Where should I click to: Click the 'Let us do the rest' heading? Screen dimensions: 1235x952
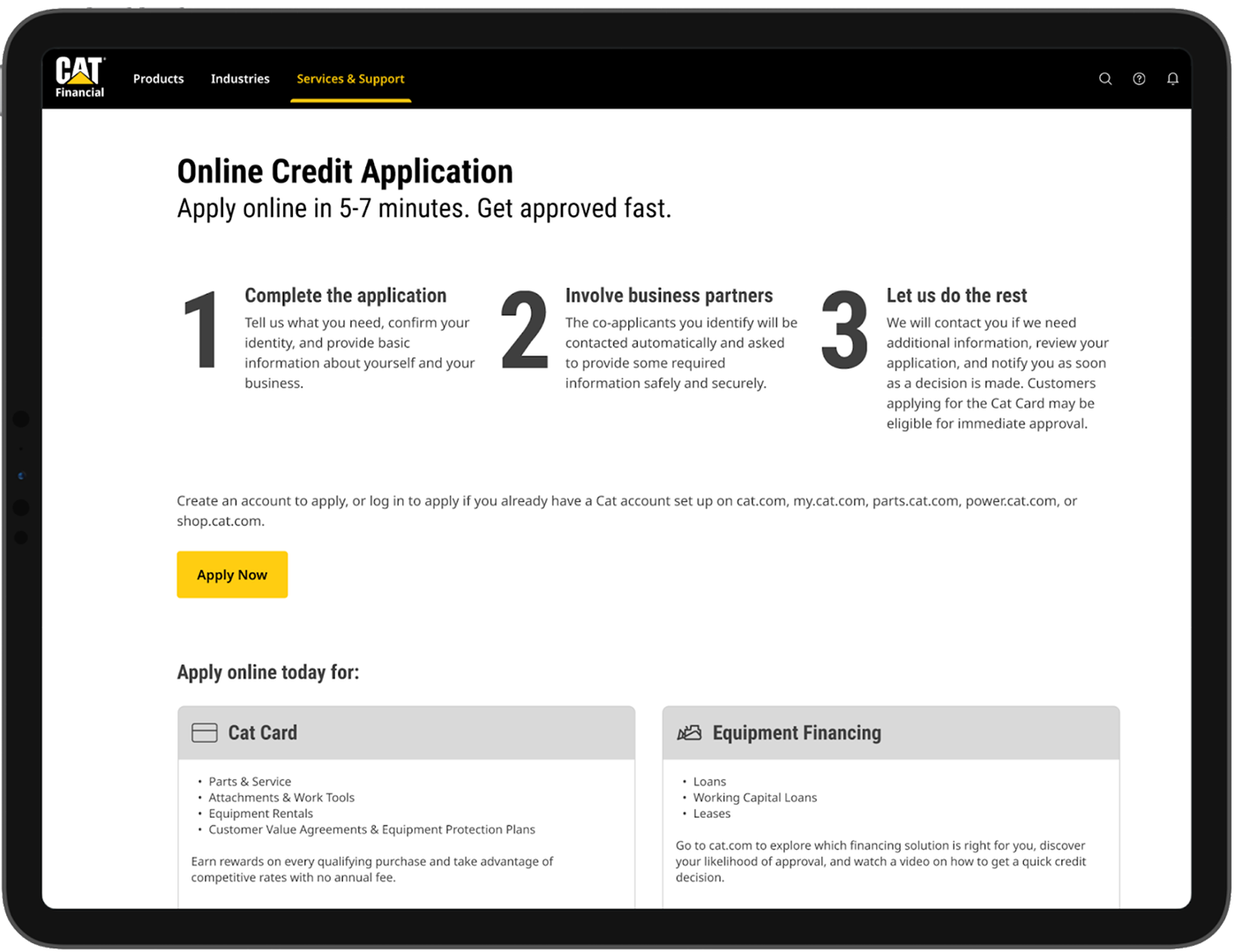click(956, 296)
